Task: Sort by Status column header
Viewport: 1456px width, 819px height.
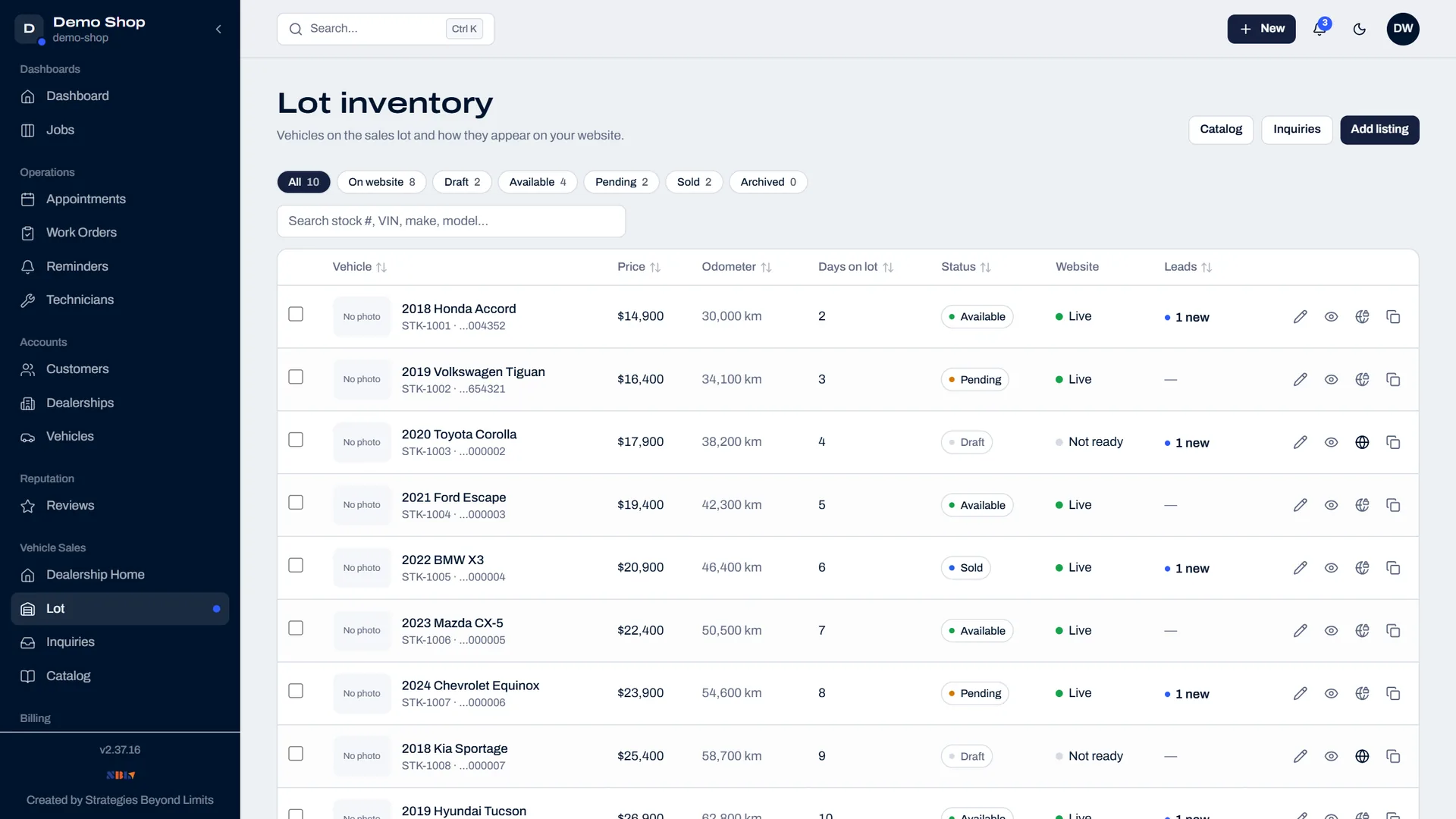Action: tap(965, 267)
